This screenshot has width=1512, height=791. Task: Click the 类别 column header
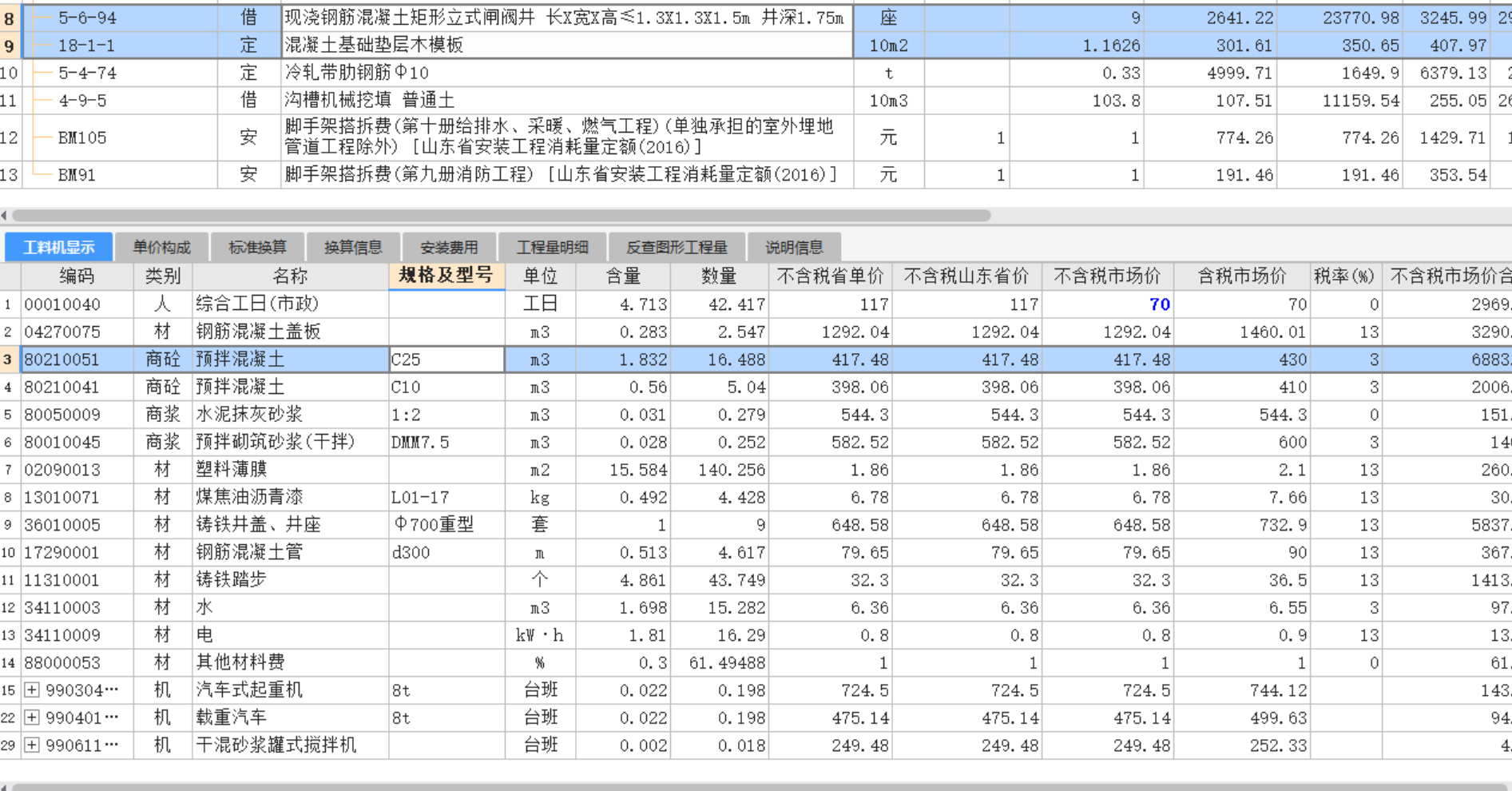(x=163, y=276)
